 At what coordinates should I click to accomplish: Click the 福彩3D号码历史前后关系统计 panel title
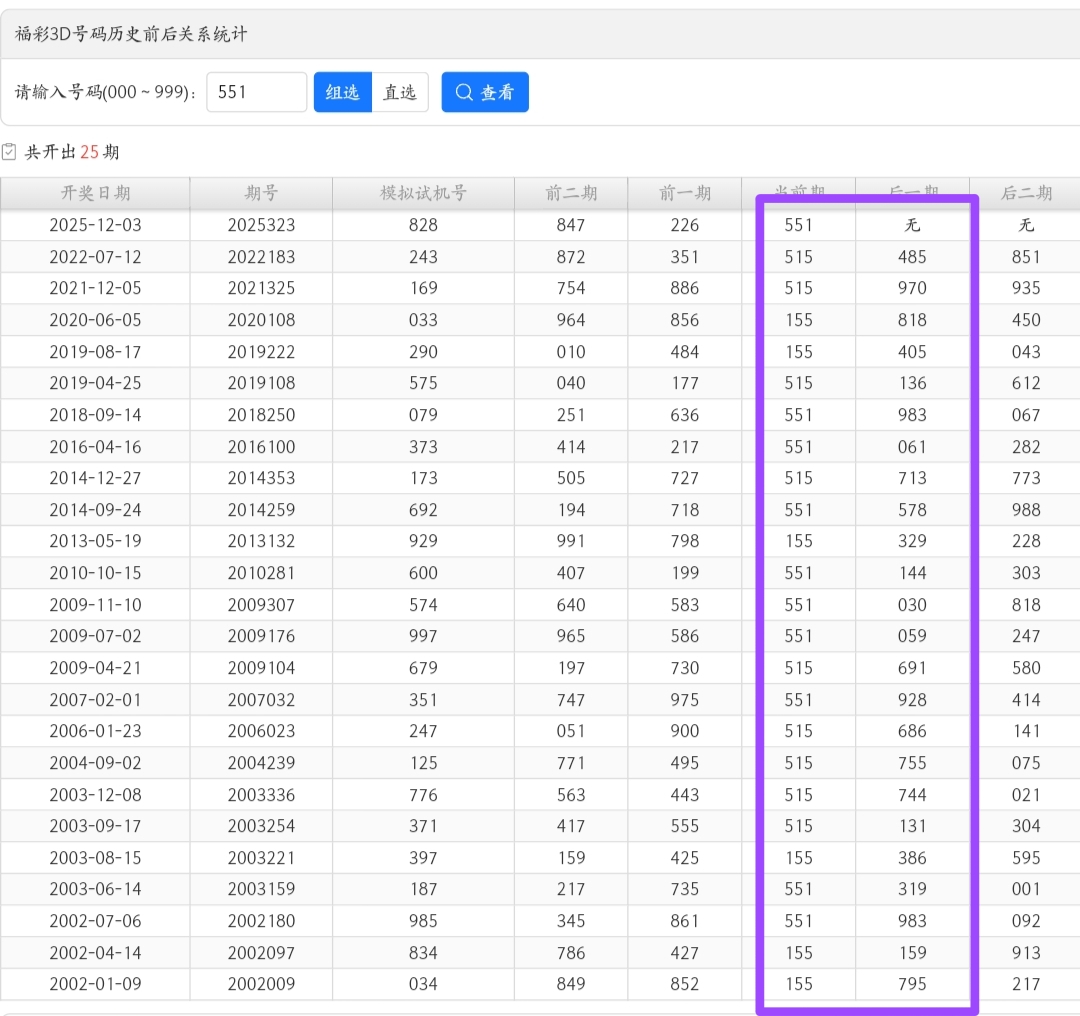coord(131,34)
